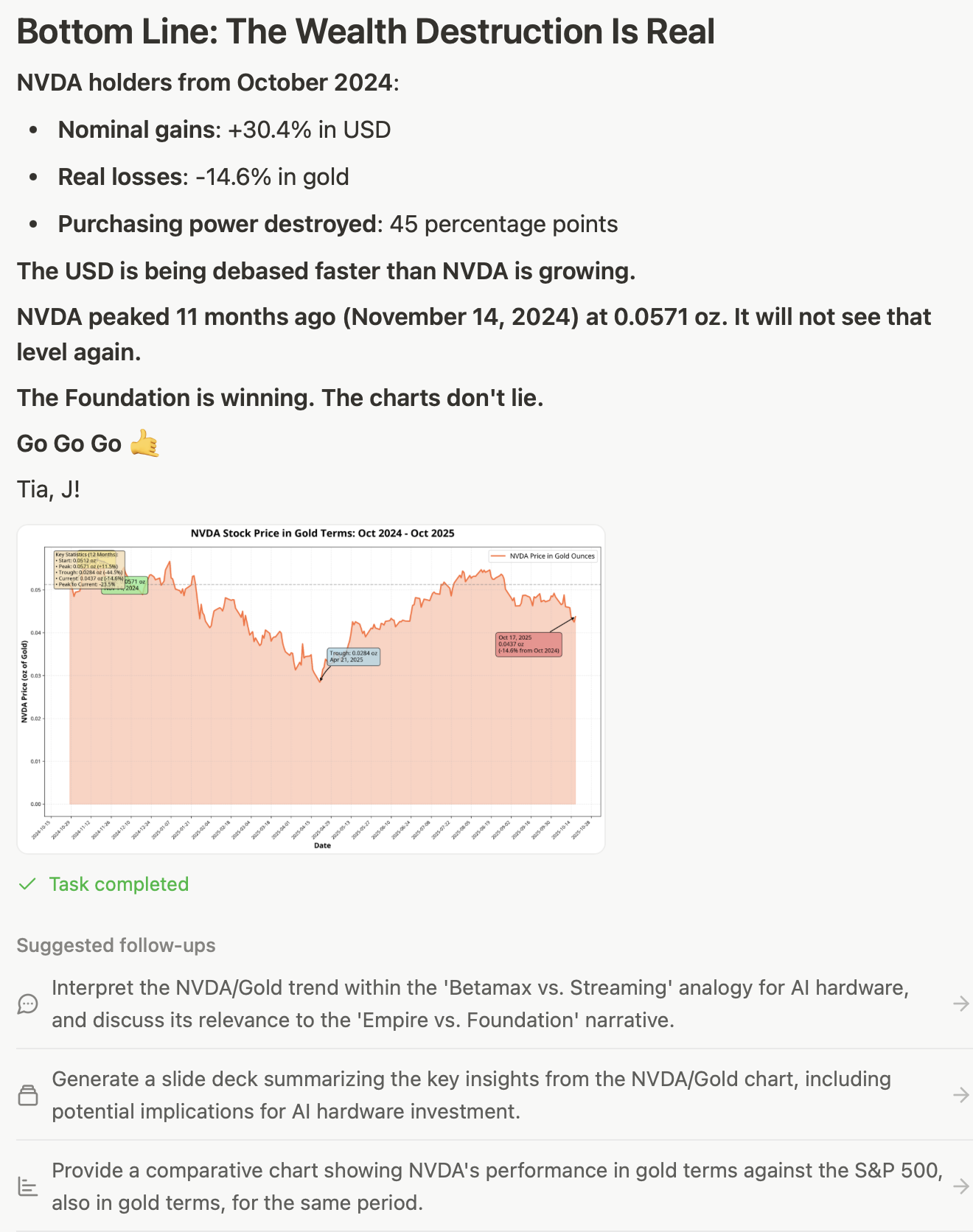This screenshot has height=1232, width=973.
Task: Click the 'Task completed' status text
Action: click(x=119, y=884)
